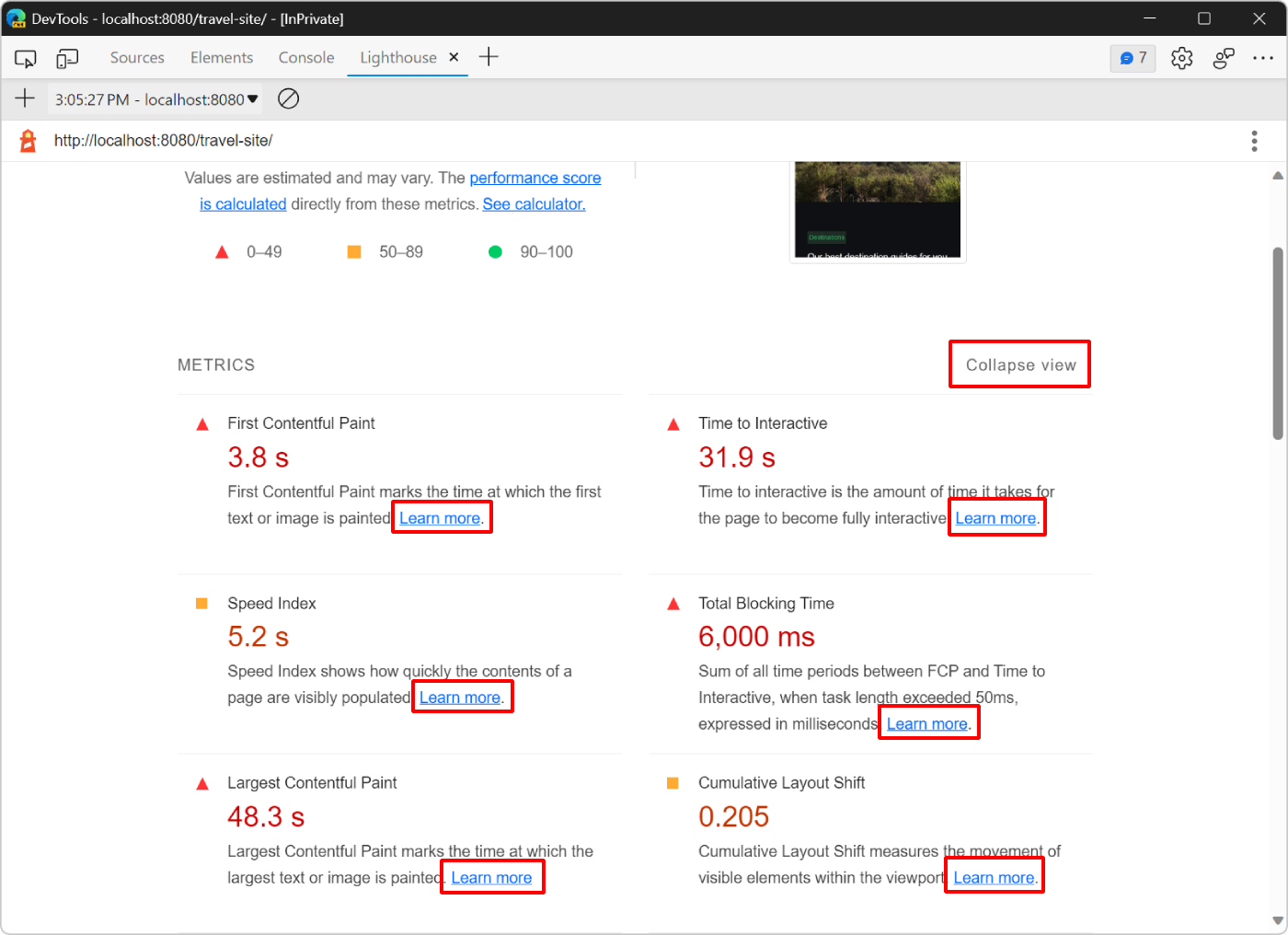This screenshot has width=1288, height=935.
Task: Open the 3:05:27 PM report dropdown
Action: coord(155,98)
